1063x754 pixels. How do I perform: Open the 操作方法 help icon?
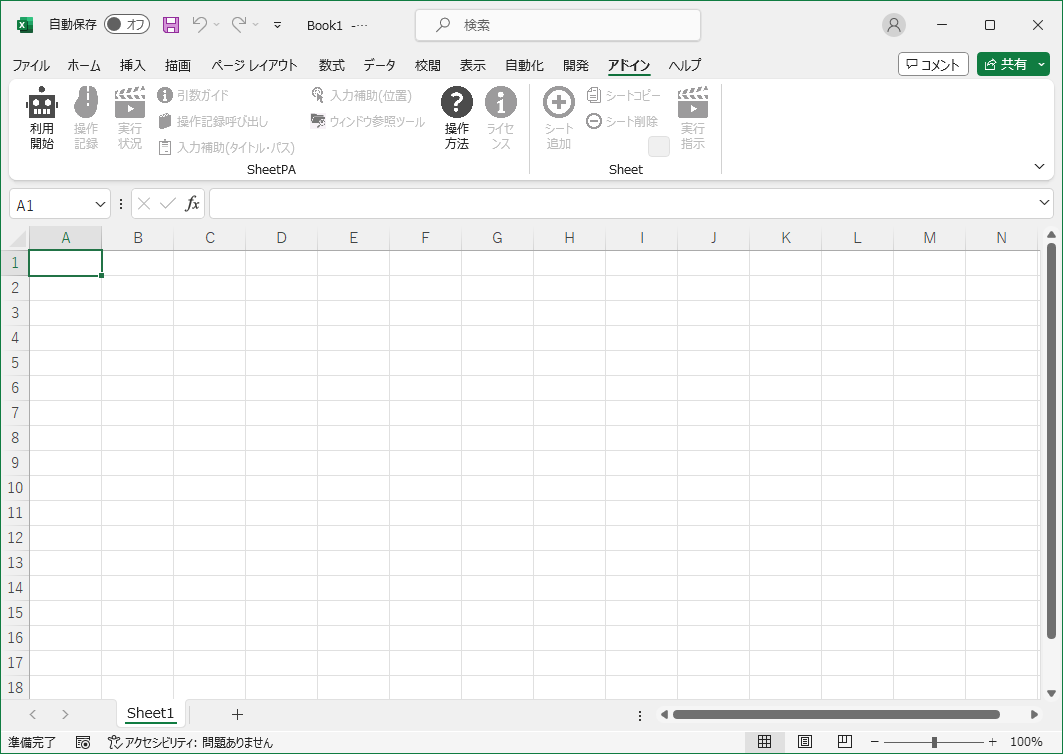457,102
